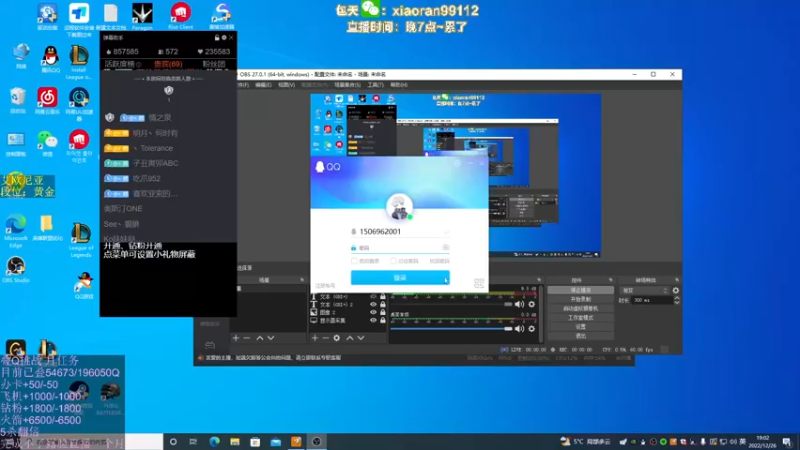Pop out the controls dock panel
This screenshot has width=800, height=450.
pos(611,280)
